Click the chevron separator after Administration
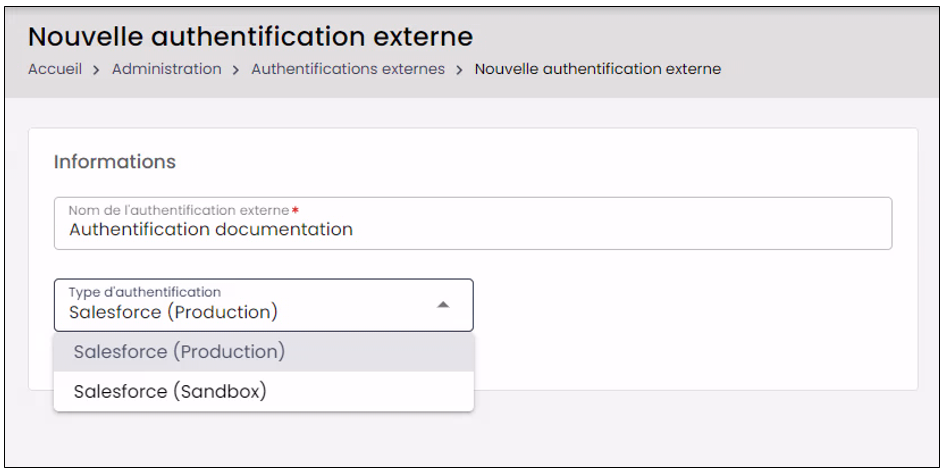The width and height of the screenshot is (948, 475). click(236, 70)
